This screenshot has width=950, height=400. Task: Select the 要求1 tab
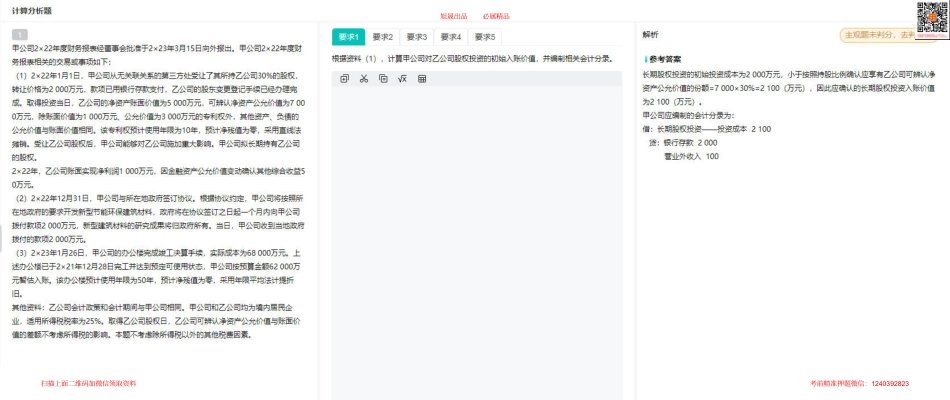pos(348,37)
